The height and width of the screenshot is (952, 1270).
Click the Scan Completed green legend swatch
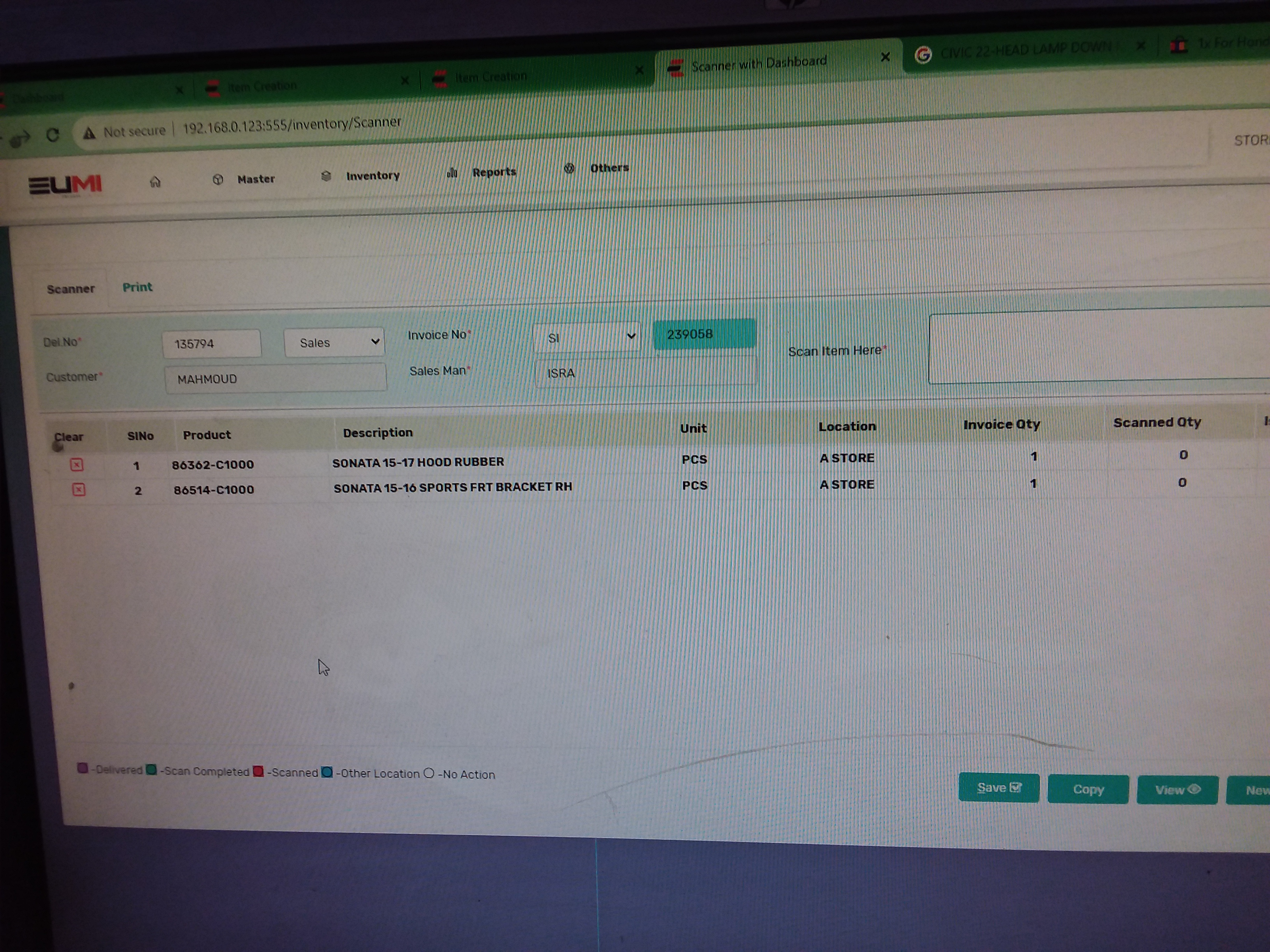pyautogui.click(x=151, y=770)
